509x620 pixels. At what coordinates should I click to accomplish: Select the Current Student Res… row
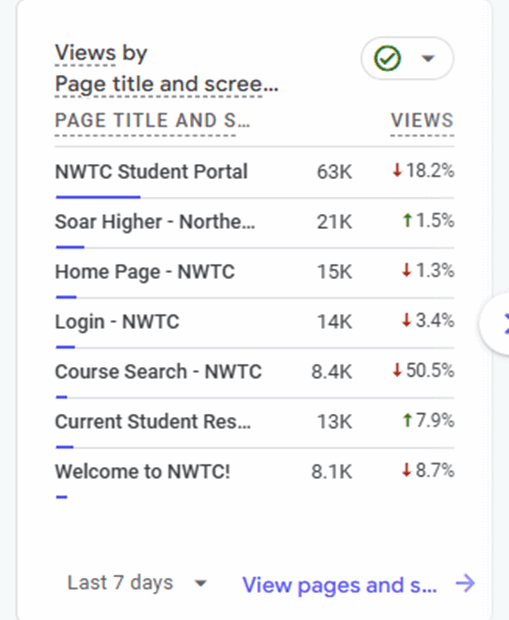(x=254, y=422)
